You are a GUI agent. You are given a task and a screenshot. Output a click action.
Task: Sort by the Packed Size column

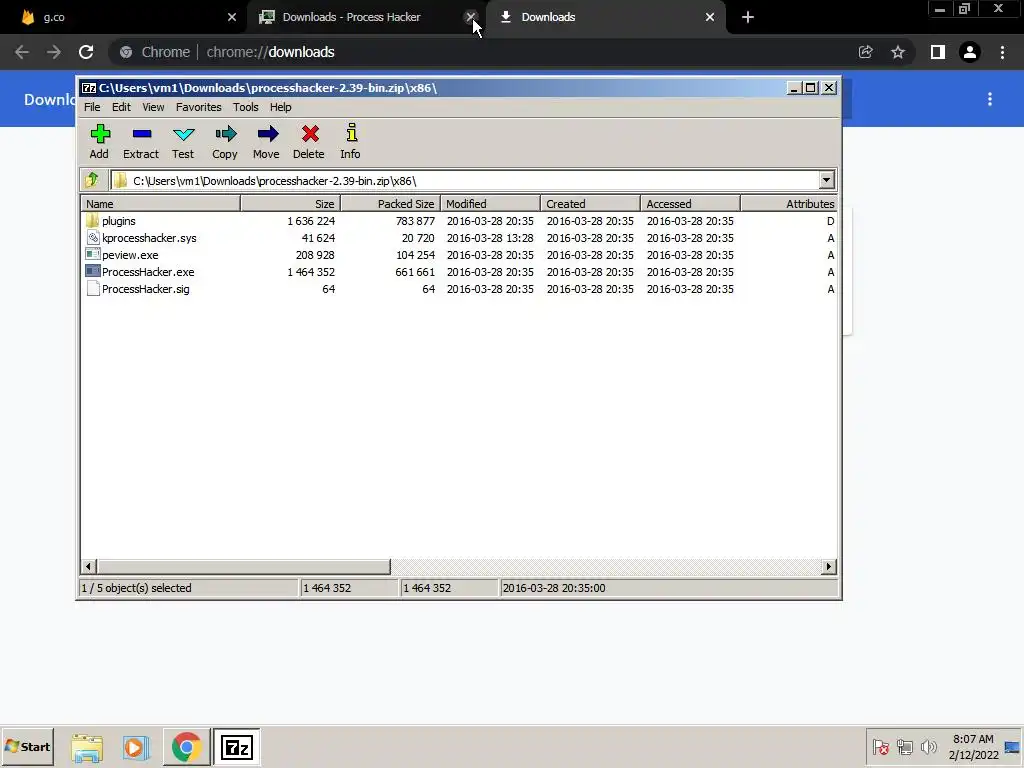[391, 204]
